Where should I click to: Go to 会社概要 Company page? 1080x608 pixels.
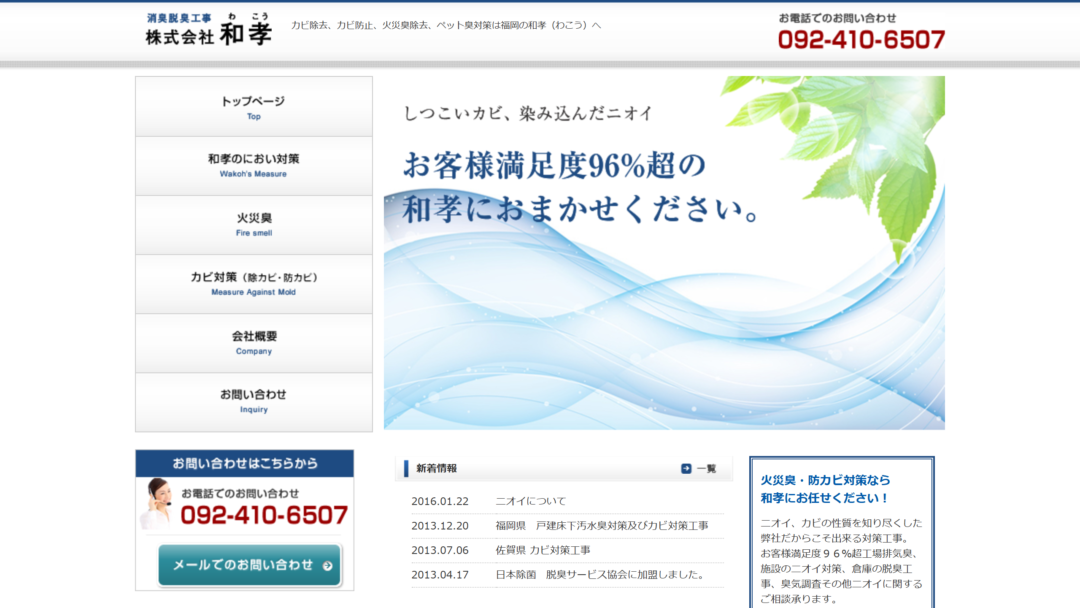tap(253, 344)
